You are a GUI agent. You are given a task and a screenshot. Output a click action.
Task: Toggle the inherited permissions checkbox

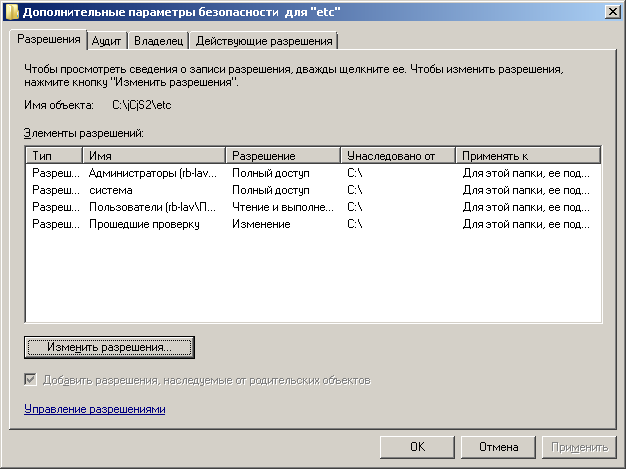click(x=30, y=380)
